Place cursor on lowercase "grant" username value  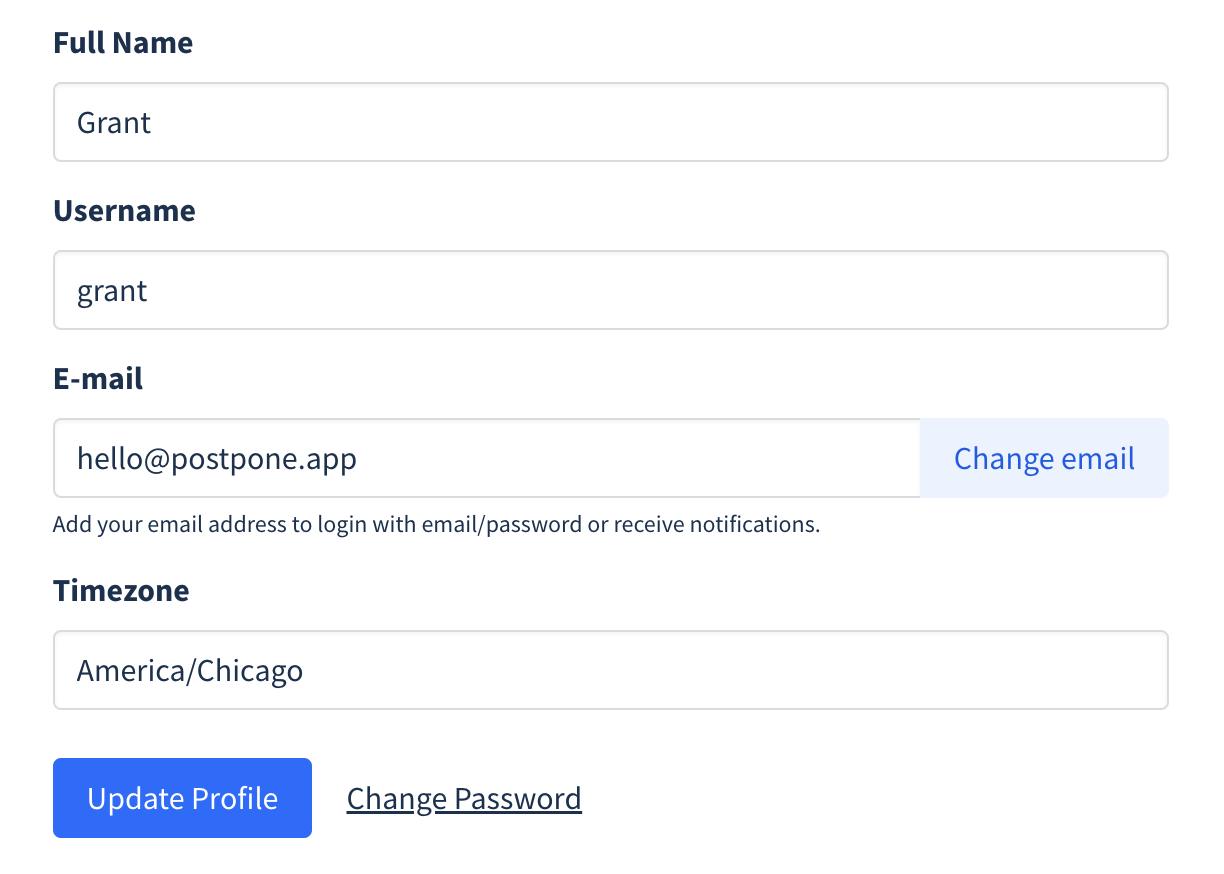pyautogui.click(x=112, y=291)
